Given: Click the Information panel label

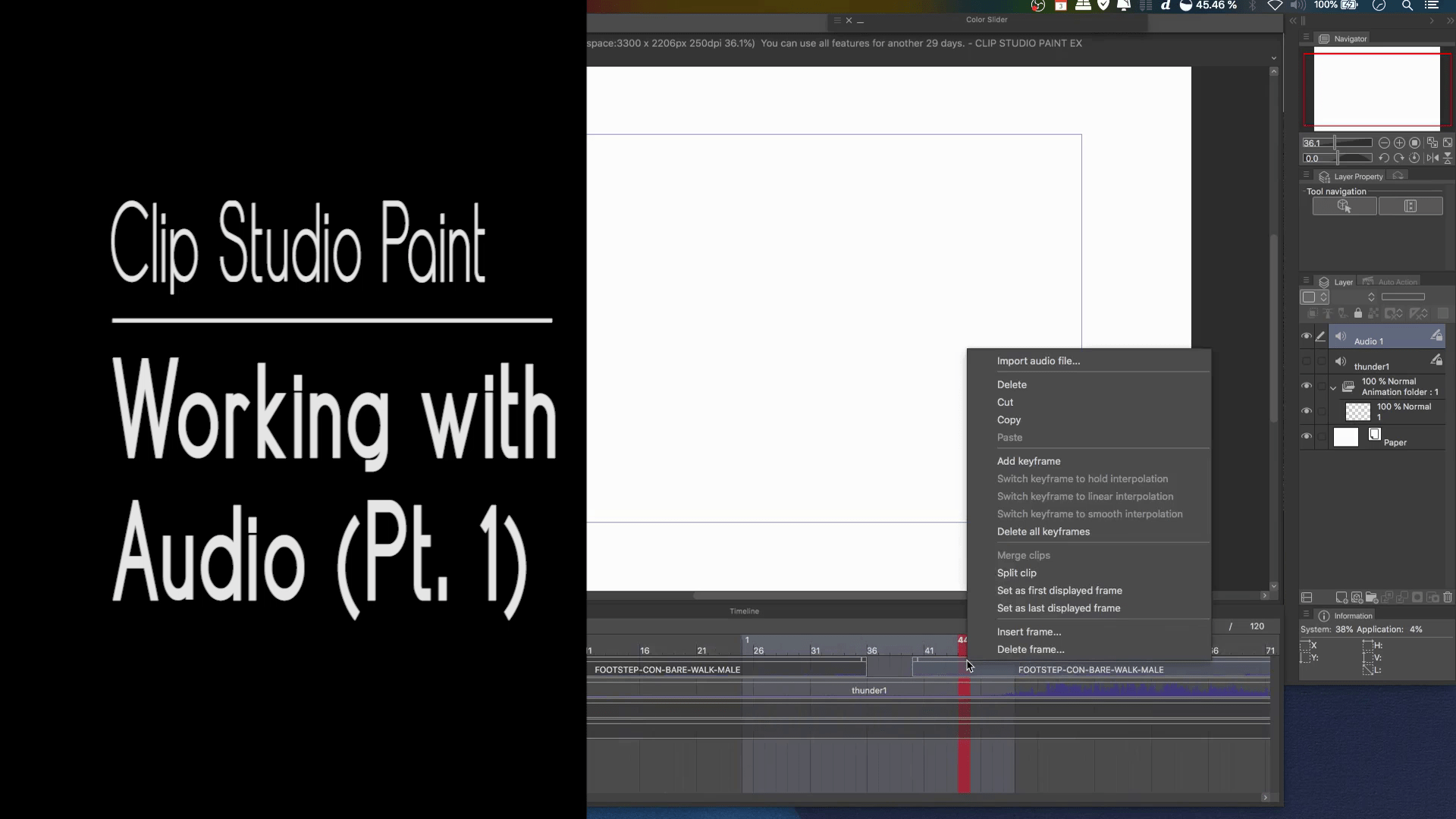Looking at the screenshot, I should coord(1353,616).
